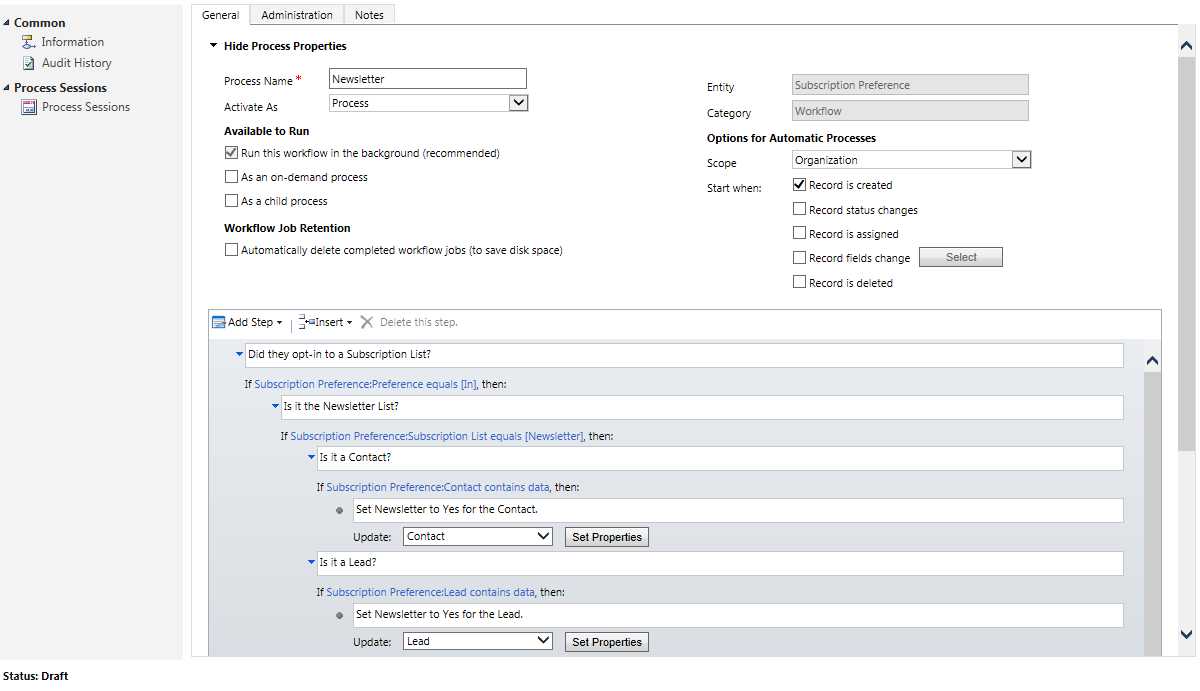The image size is (1200, 691).
Task: Uncheck 'Record is created' checkbox
Action: pos(799,185)
